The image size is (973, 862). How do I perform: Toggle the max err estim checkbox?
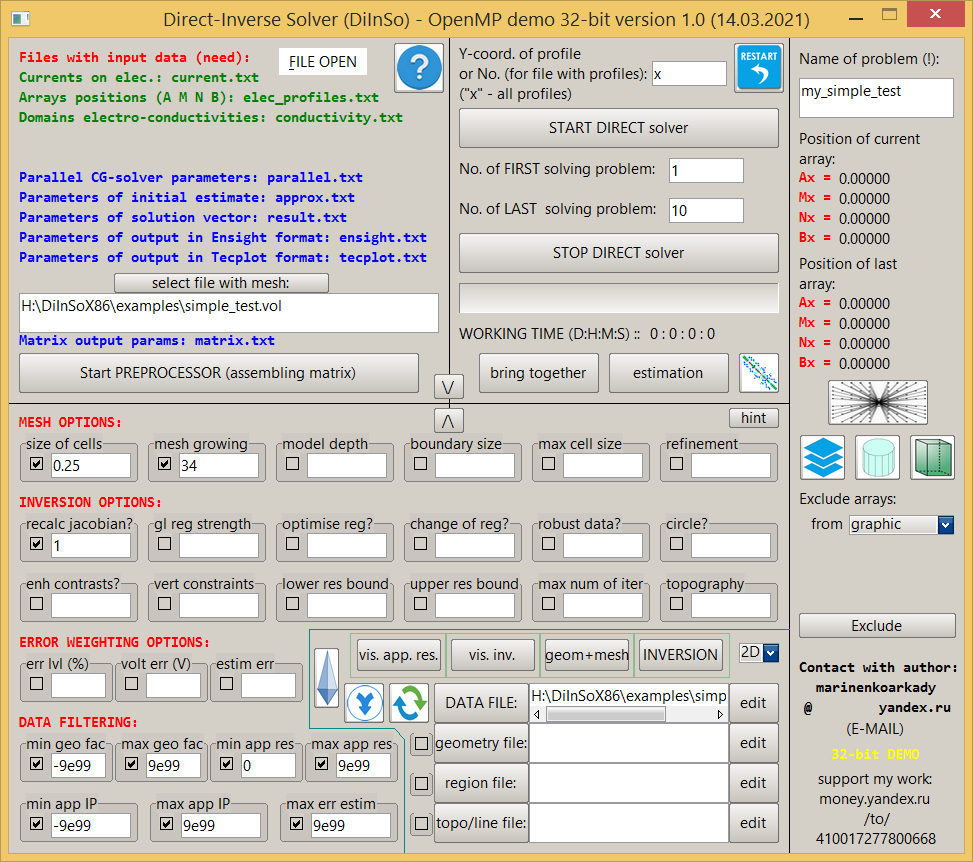tap(297, 824)
